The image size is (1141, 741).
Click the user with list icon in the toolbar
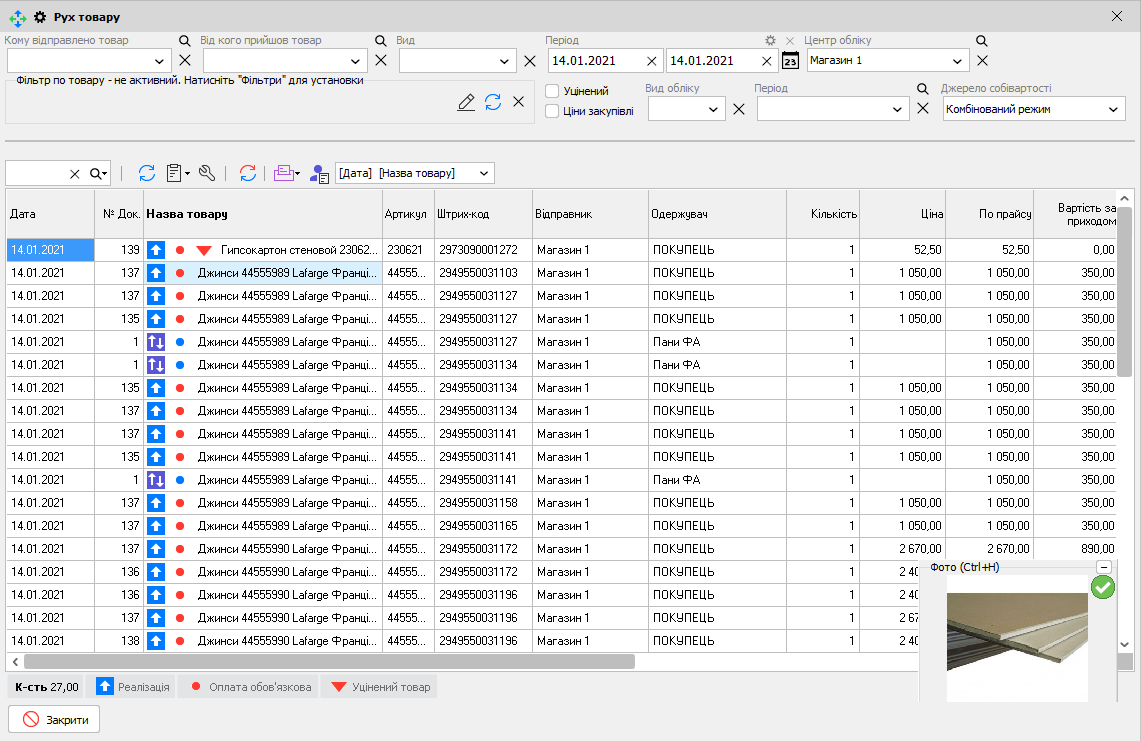click(x=319, y=174)
